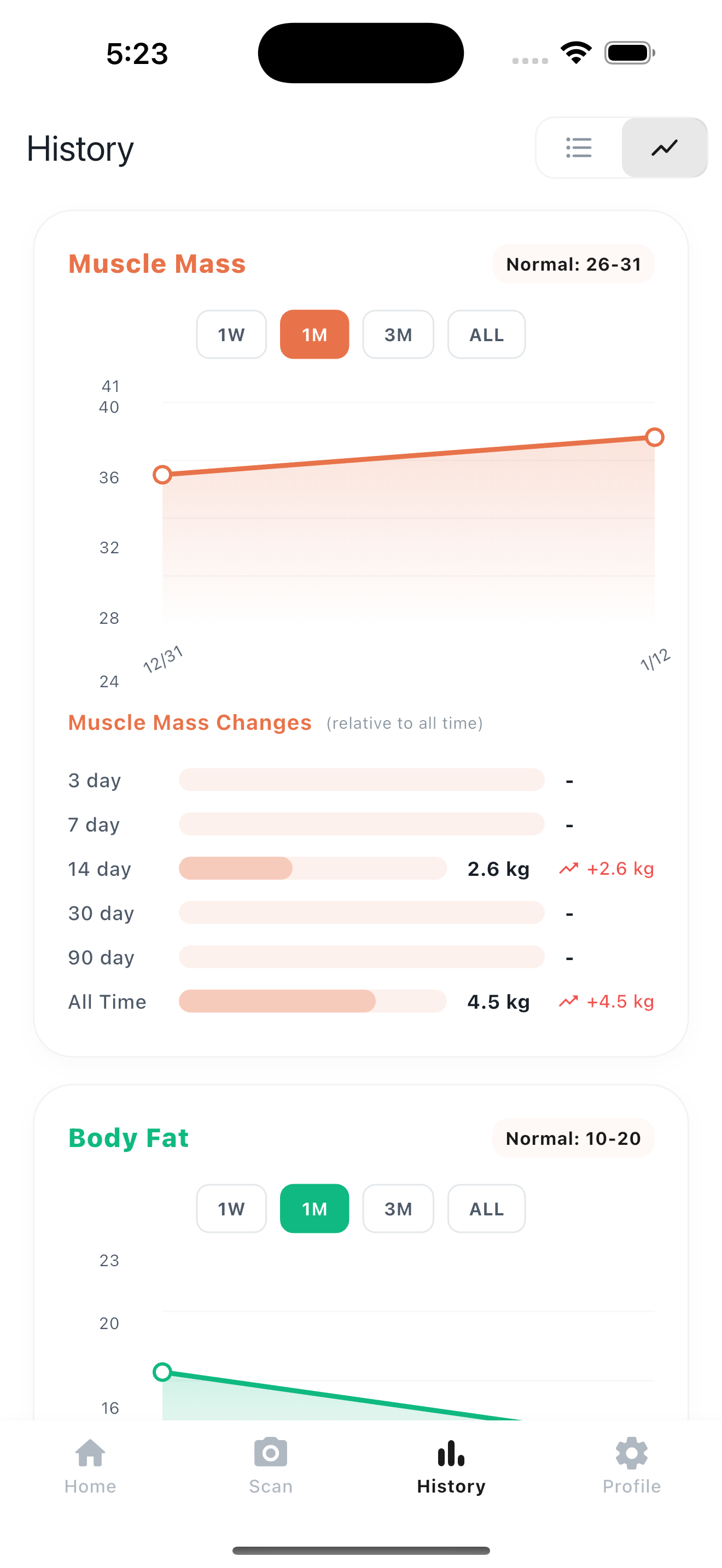Screen dimensions: 722x1568
Task: Select 1M range for Muscle Mass
Action: click(314, 335)
